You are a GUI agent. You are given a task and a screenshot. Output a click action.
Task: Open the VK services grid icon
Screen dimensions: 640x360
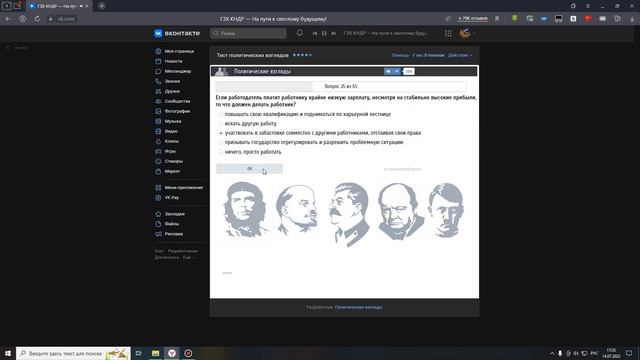(448, 33)
